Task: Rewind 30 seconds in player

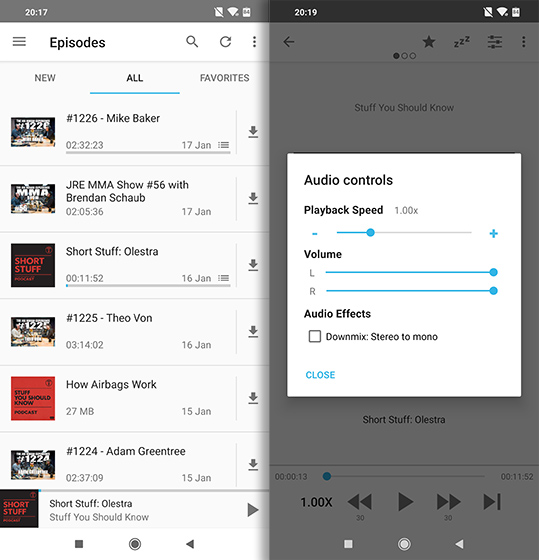Action: point(360,502)
